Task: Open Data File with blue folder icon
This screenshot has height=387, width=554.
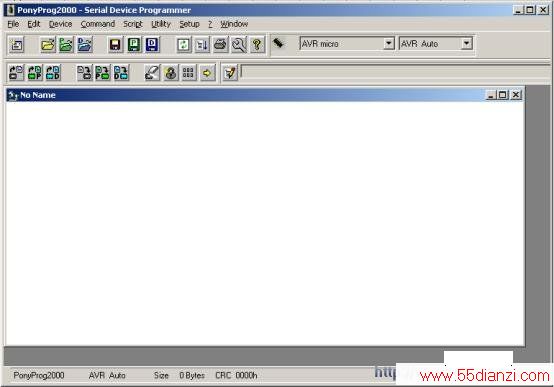Action: pos(84,45)
